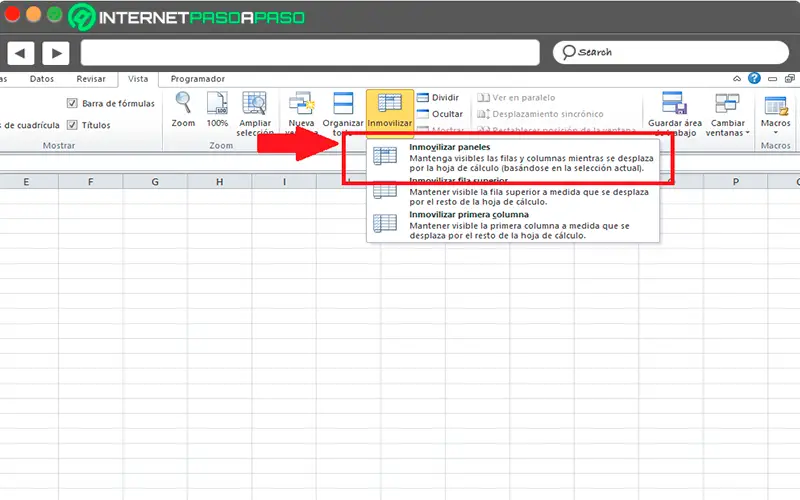Image resolution: width=800 pixels, height=500 pixels.
Task: Click Dividir window option
Action: click(x=438, y=97)
